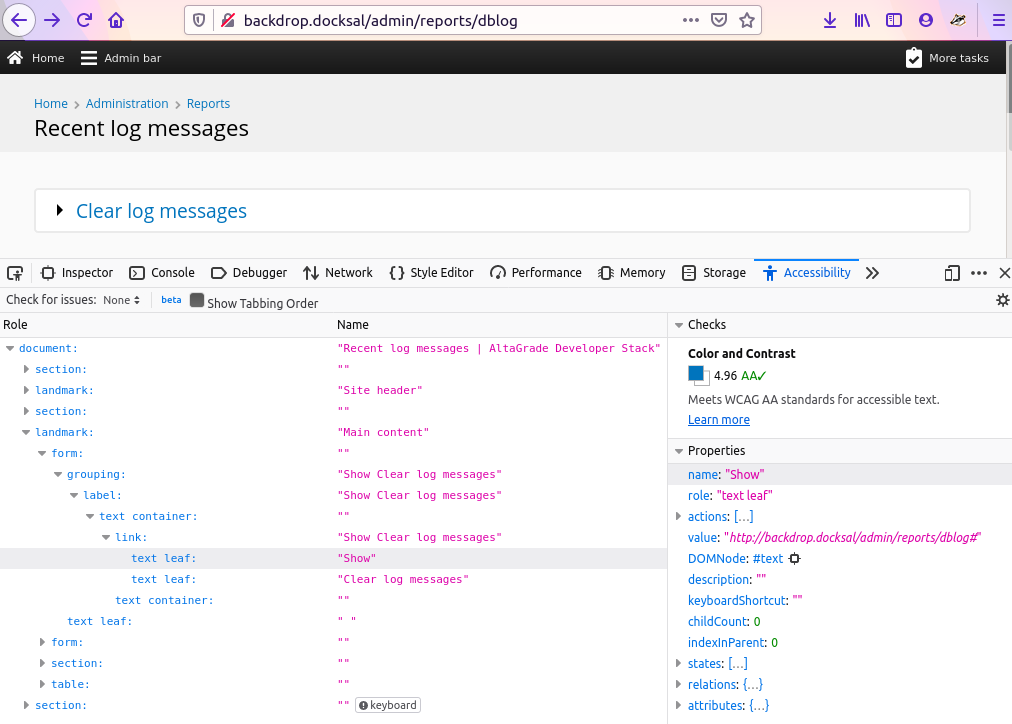The image size is (1012, 724).
Task: Open the Firefox account avatar icon
Action: [926, 21]
